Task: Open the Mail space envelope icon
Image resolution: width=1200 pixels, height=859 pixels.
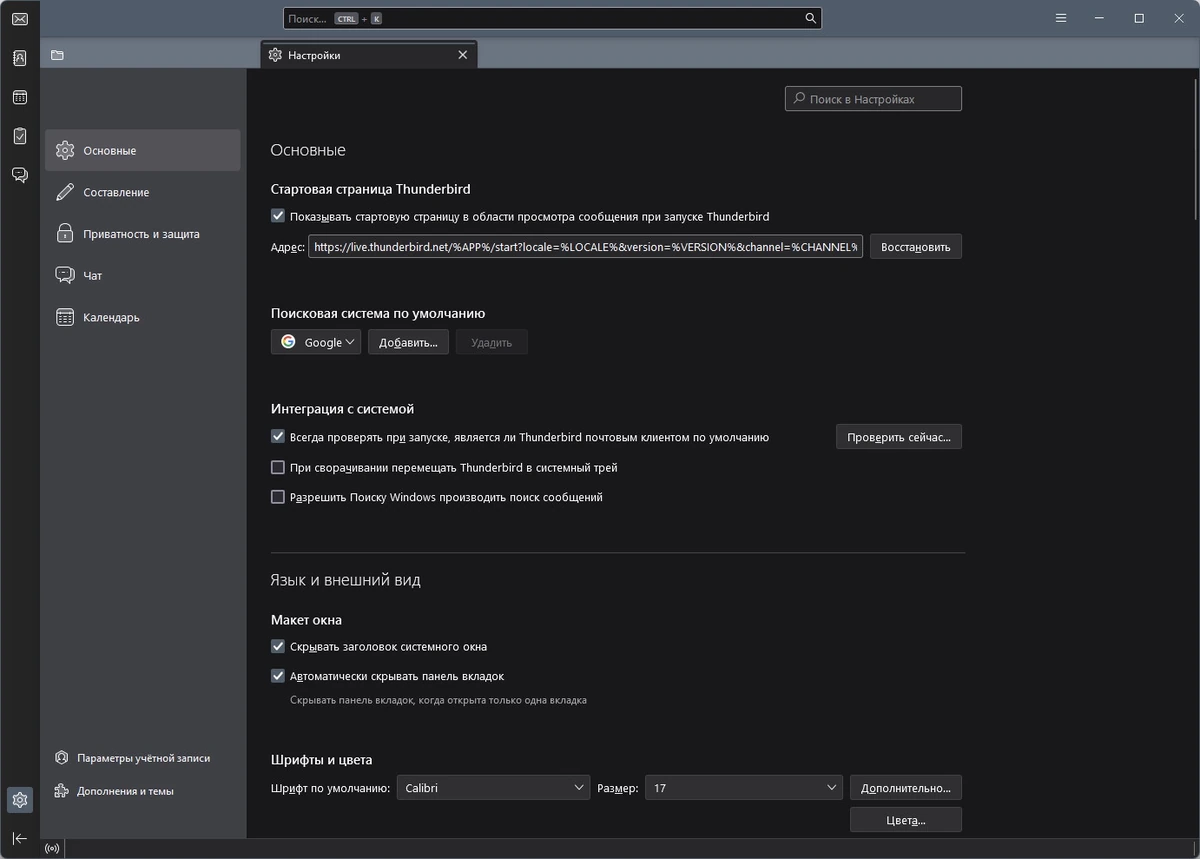Action: click(x=20, y=19)
